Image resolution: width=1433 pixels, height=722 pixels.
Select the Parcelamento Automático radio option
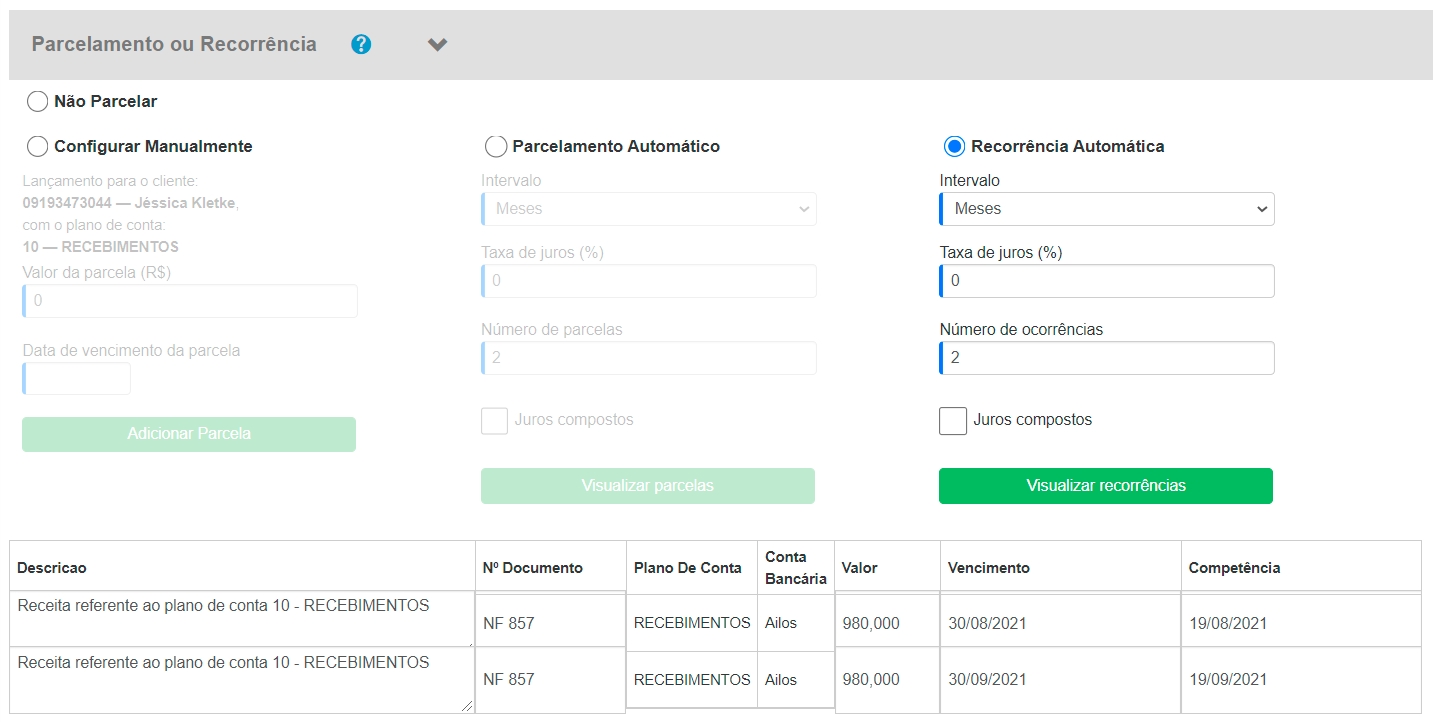(496, 146)
